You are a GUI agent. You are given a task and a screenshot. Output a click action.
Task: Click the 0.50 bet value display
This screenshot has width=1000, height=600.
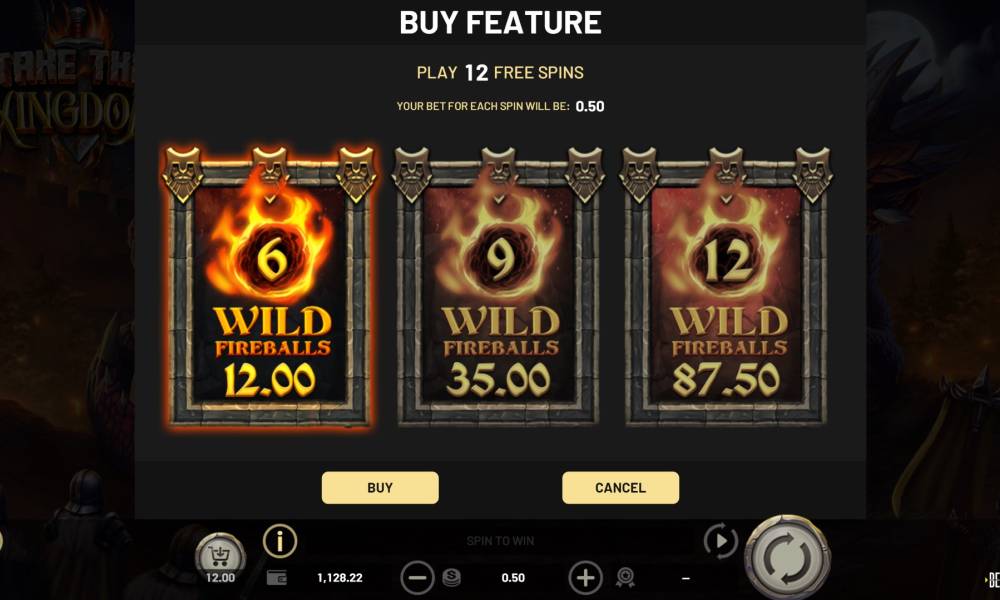coord(513,578)
